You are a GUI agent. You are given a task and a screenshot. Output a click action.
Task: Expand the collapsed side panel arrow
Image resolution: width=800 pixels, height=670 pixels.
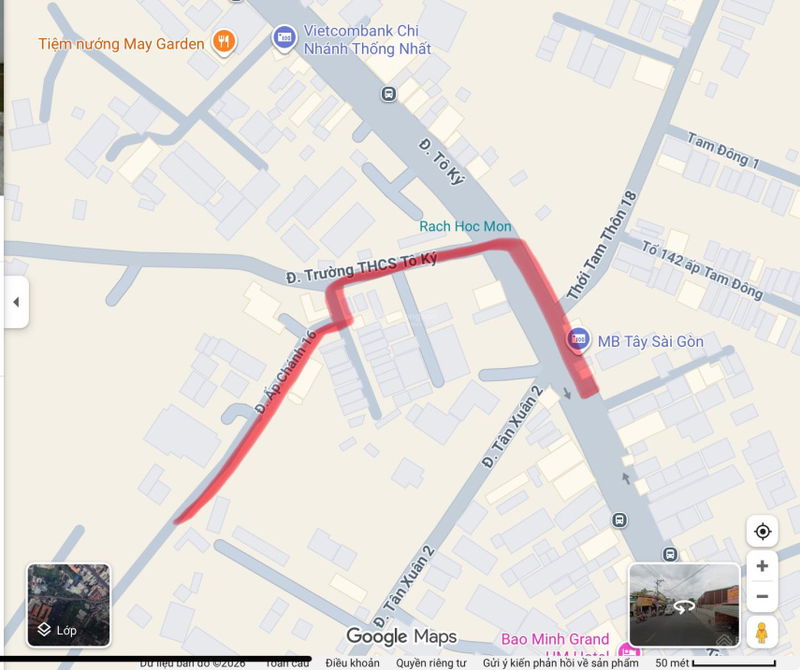point(16,302)
